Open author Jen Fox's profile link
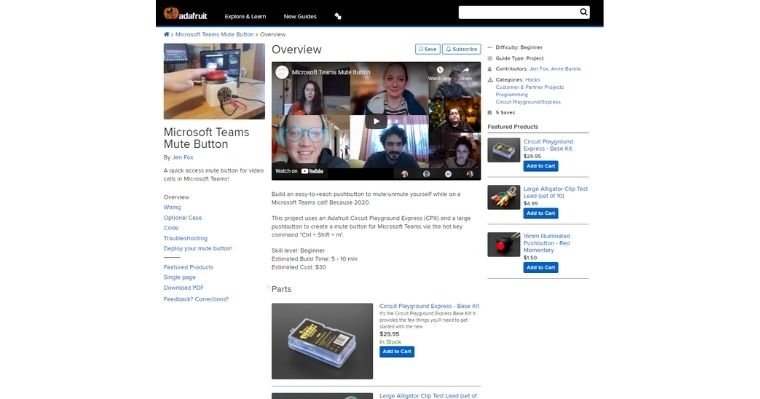The height and width of the screenshot is (399, 760). tap(183, 158)
